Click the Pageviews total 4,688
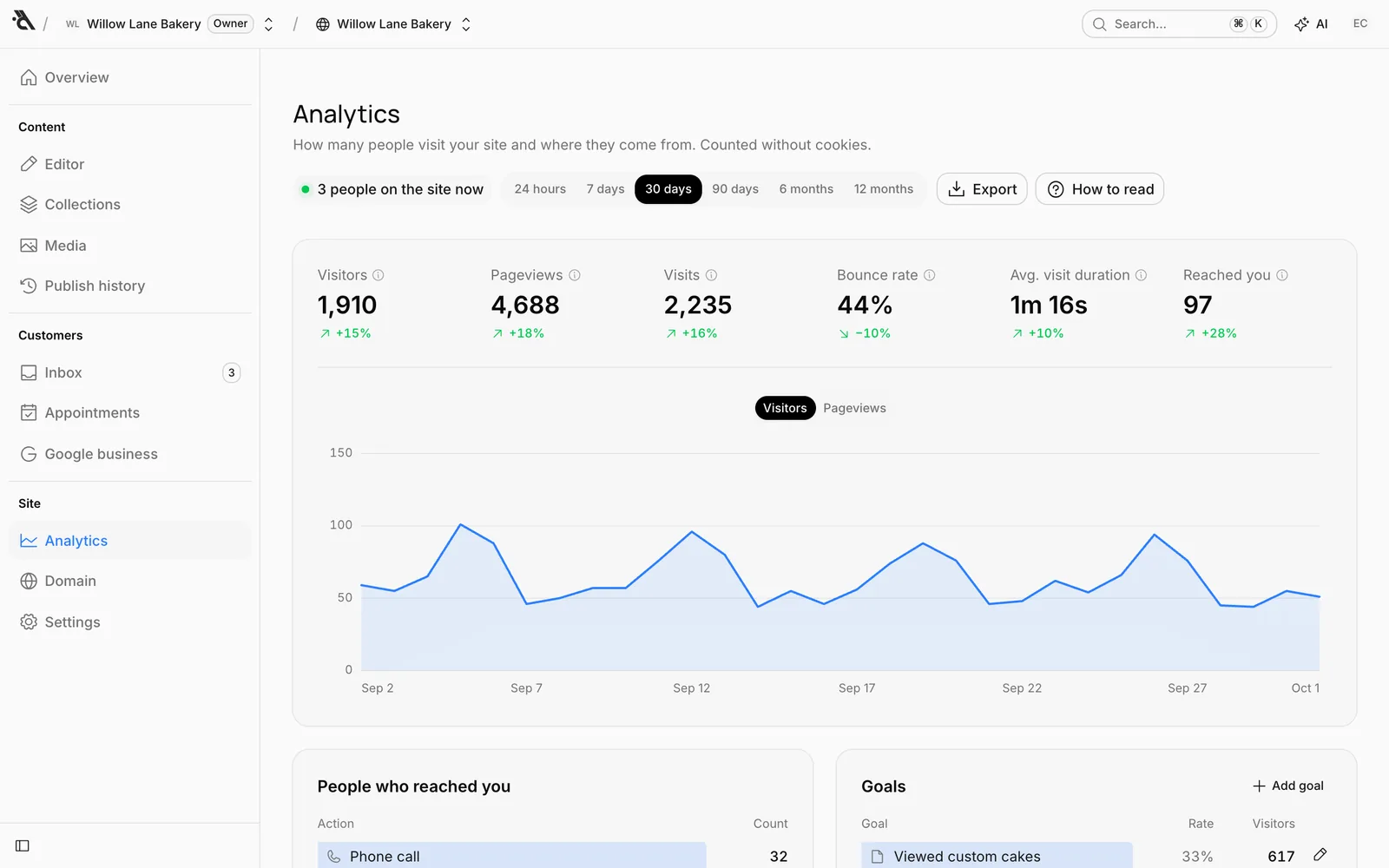 click(x=525, y=306)
